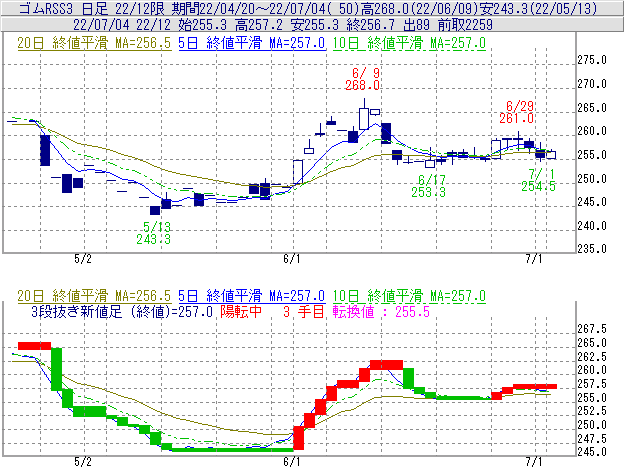Click the 7/1 254.5 low annotation
Image resolution: width=624 pixels, height=475 pixels.
[539, 180]
